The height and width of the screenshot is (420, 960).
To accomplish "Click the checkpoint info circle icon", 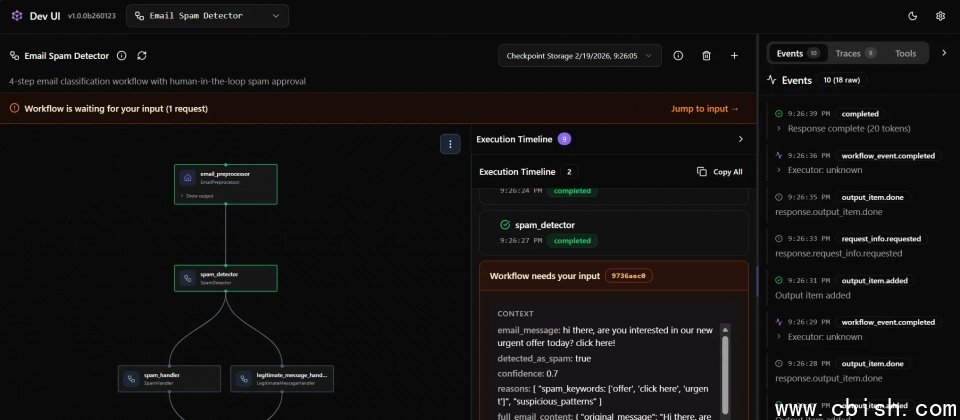I will tap(678, 56).
